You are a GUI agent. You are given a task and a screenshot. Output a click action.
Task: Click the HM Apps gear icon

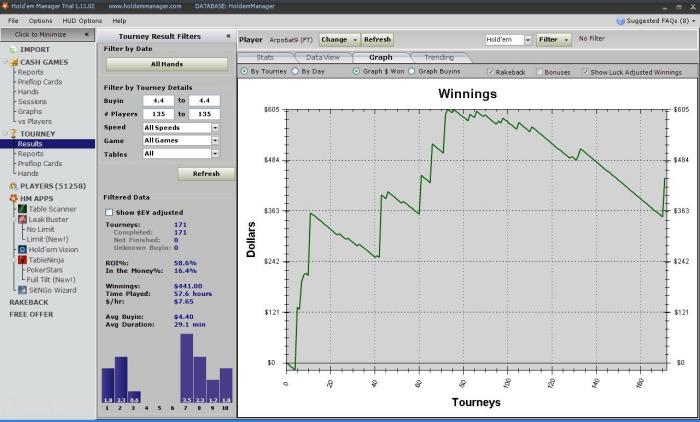tap(13, 198)
